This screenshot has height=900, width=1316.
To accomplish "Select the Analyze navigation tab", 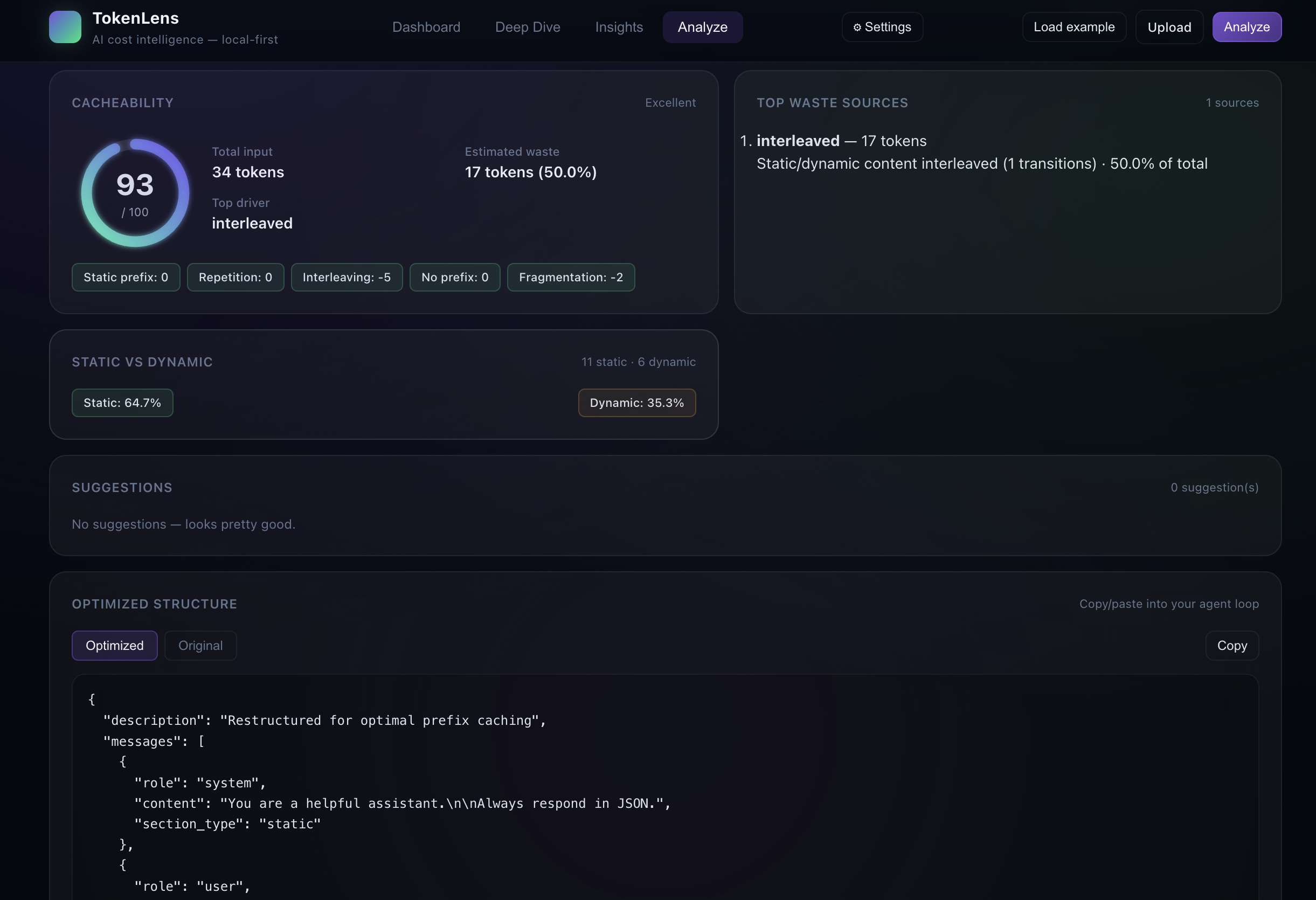I will click(x=702, y=27).
